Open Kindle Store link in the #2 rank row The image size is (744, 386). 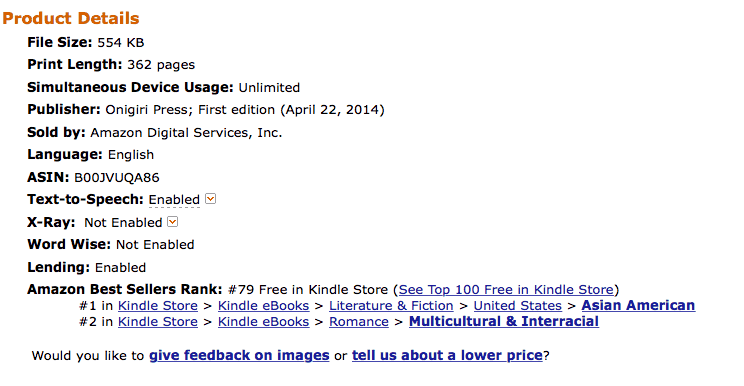(158, 322)
